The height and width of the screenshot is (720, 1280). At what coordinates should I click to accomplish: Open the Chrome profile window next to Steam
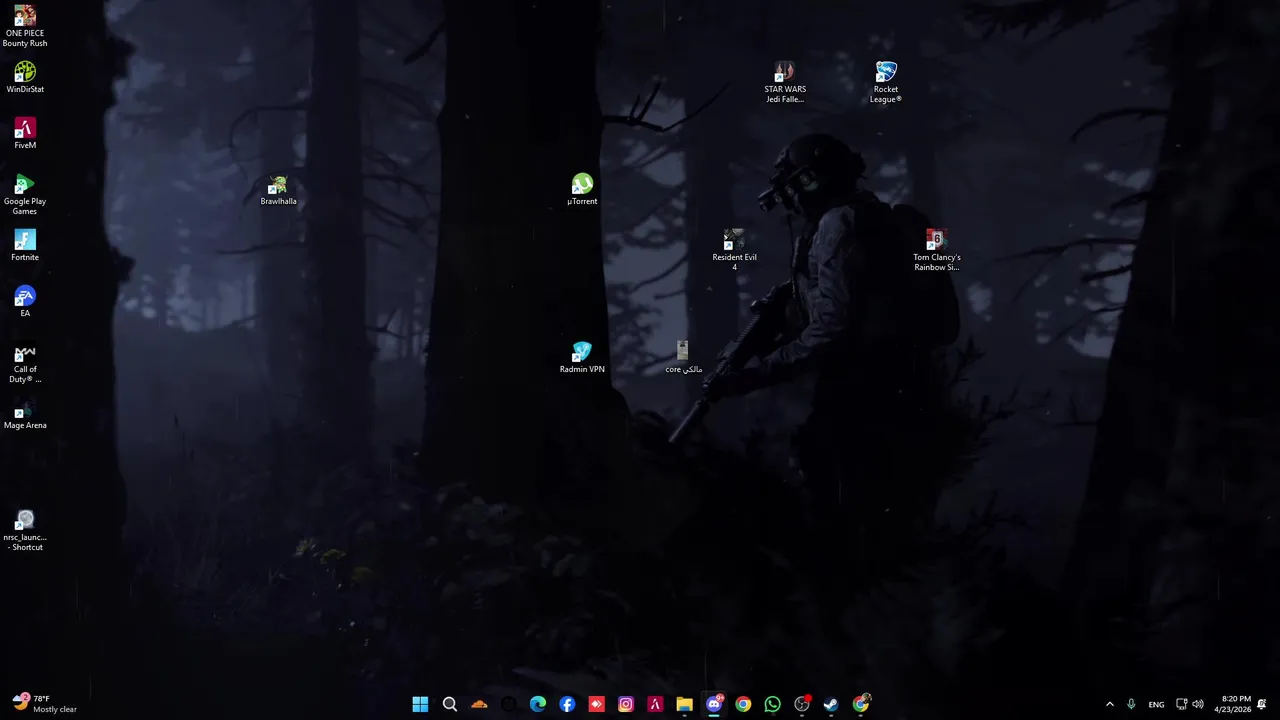(861, 704)
